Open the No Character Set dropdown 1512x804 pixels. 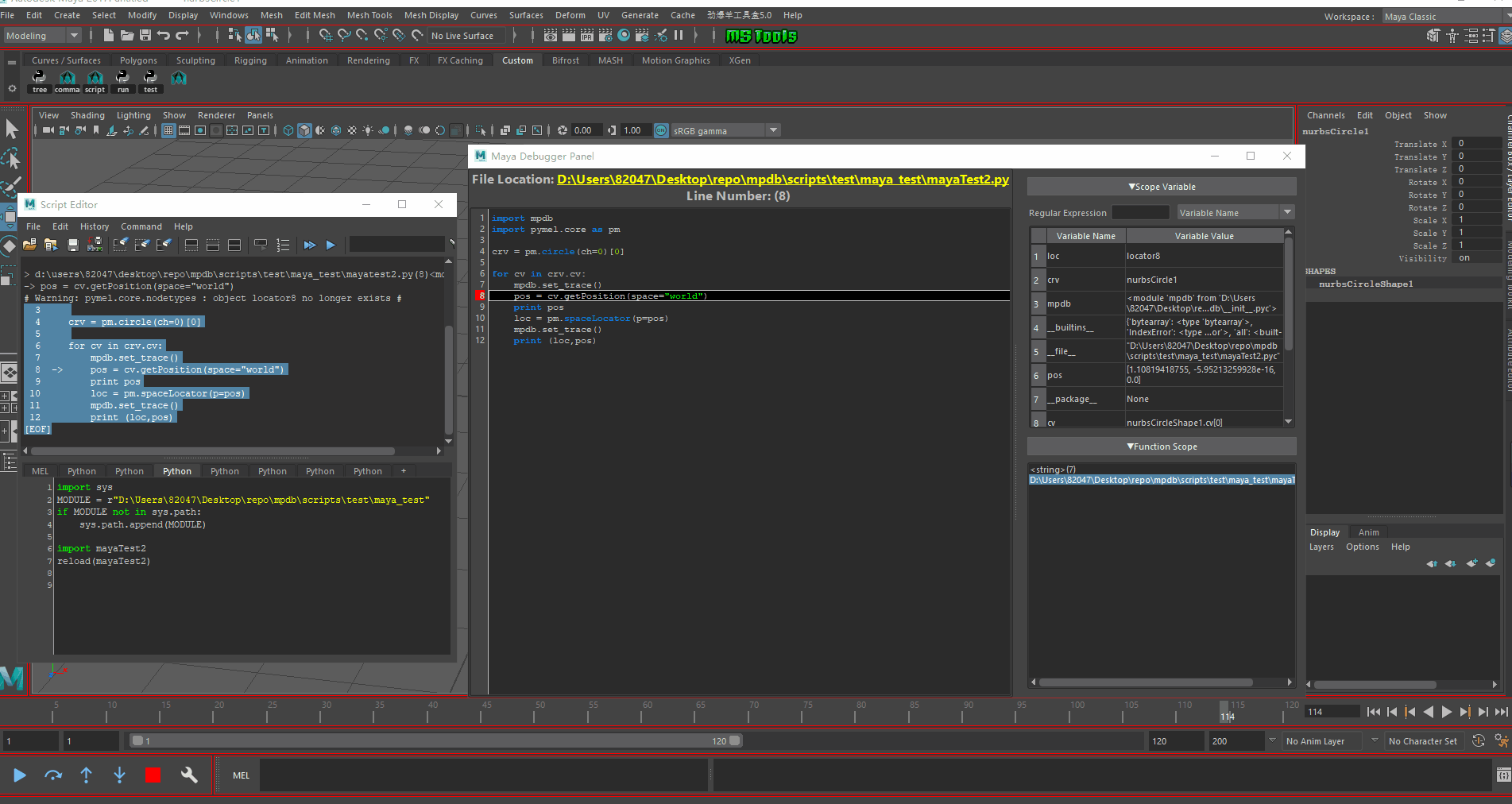1424,741
